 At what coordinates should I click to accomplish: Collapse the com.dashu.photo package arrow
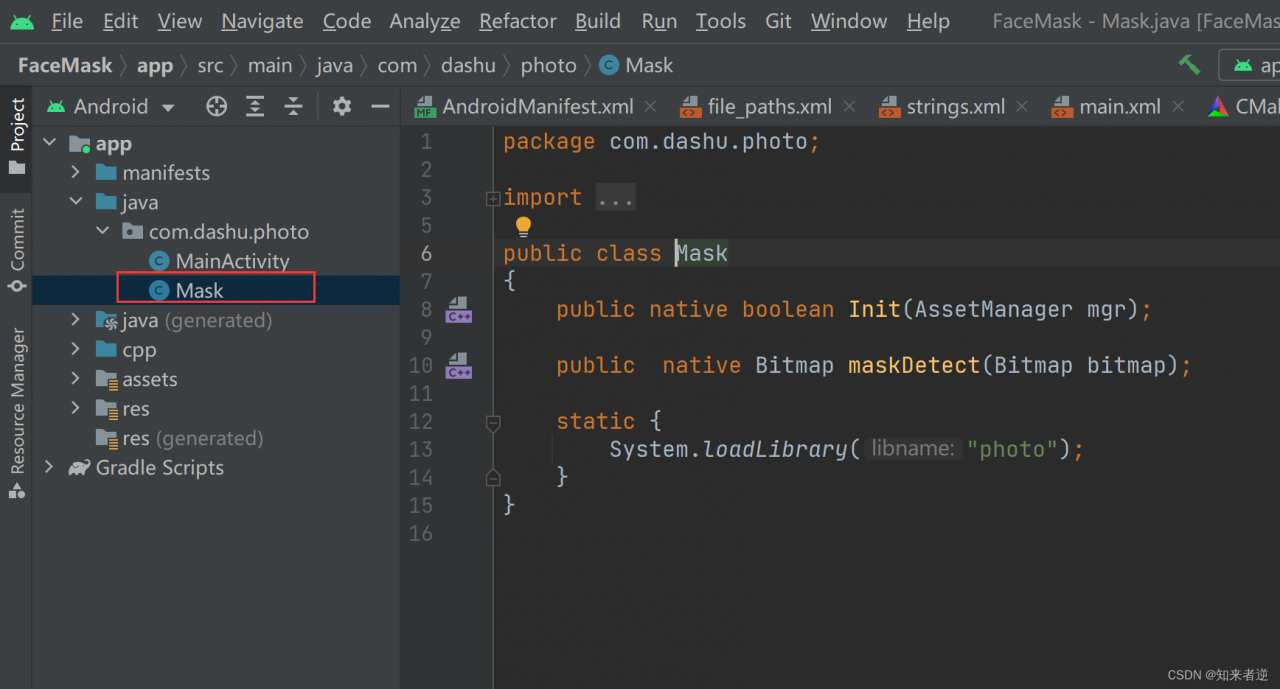103,231
